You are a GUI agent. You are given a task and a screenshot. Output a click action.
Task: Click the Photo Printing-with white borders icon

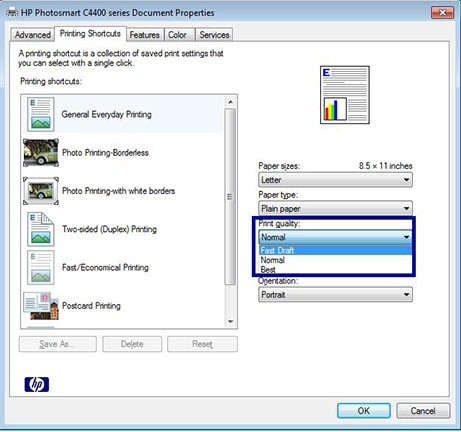41,191
